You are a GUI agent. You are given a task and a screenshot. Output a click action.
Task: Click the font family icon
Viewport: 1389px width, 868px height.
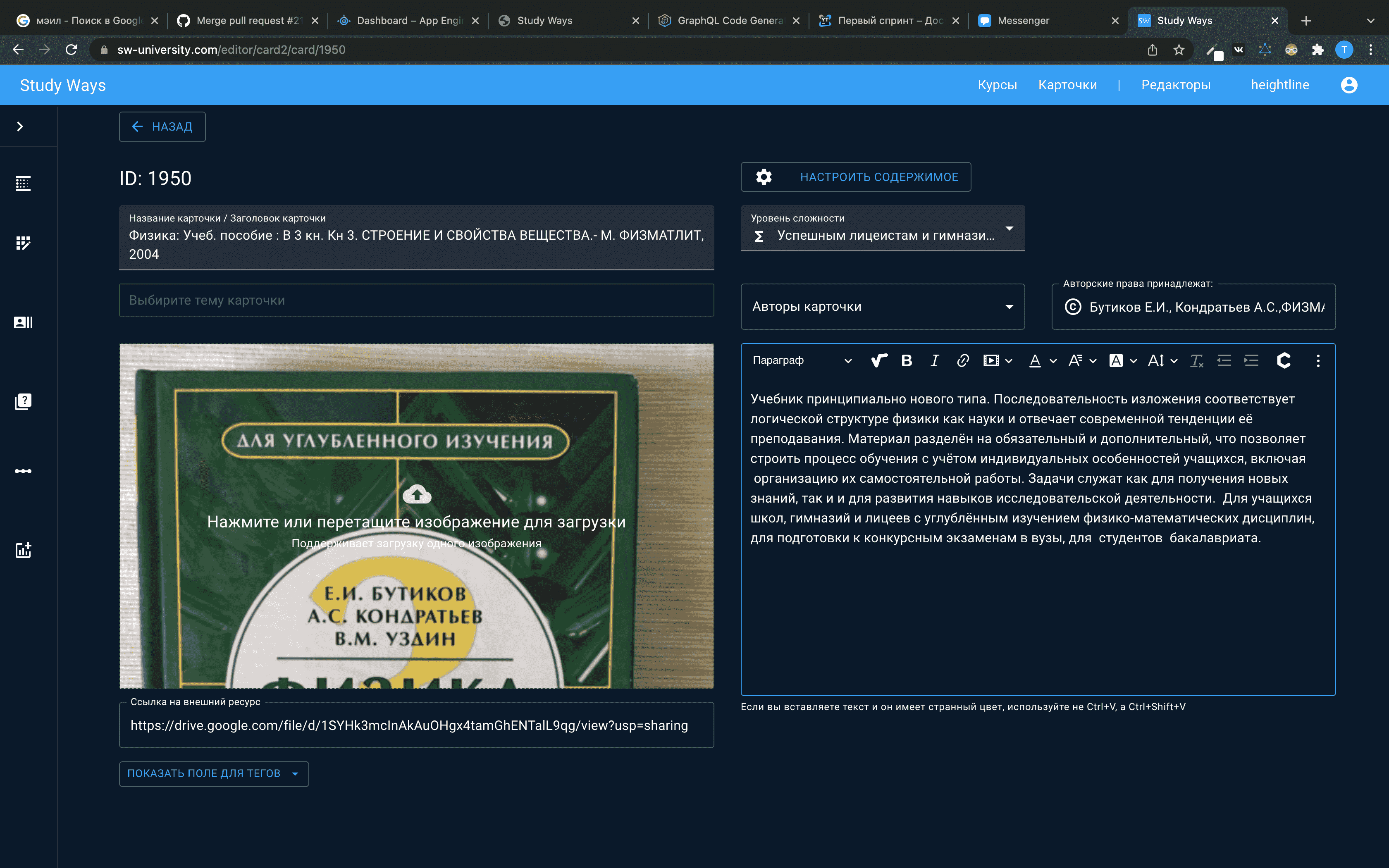pyautogui.click(x=1075, y=360)
